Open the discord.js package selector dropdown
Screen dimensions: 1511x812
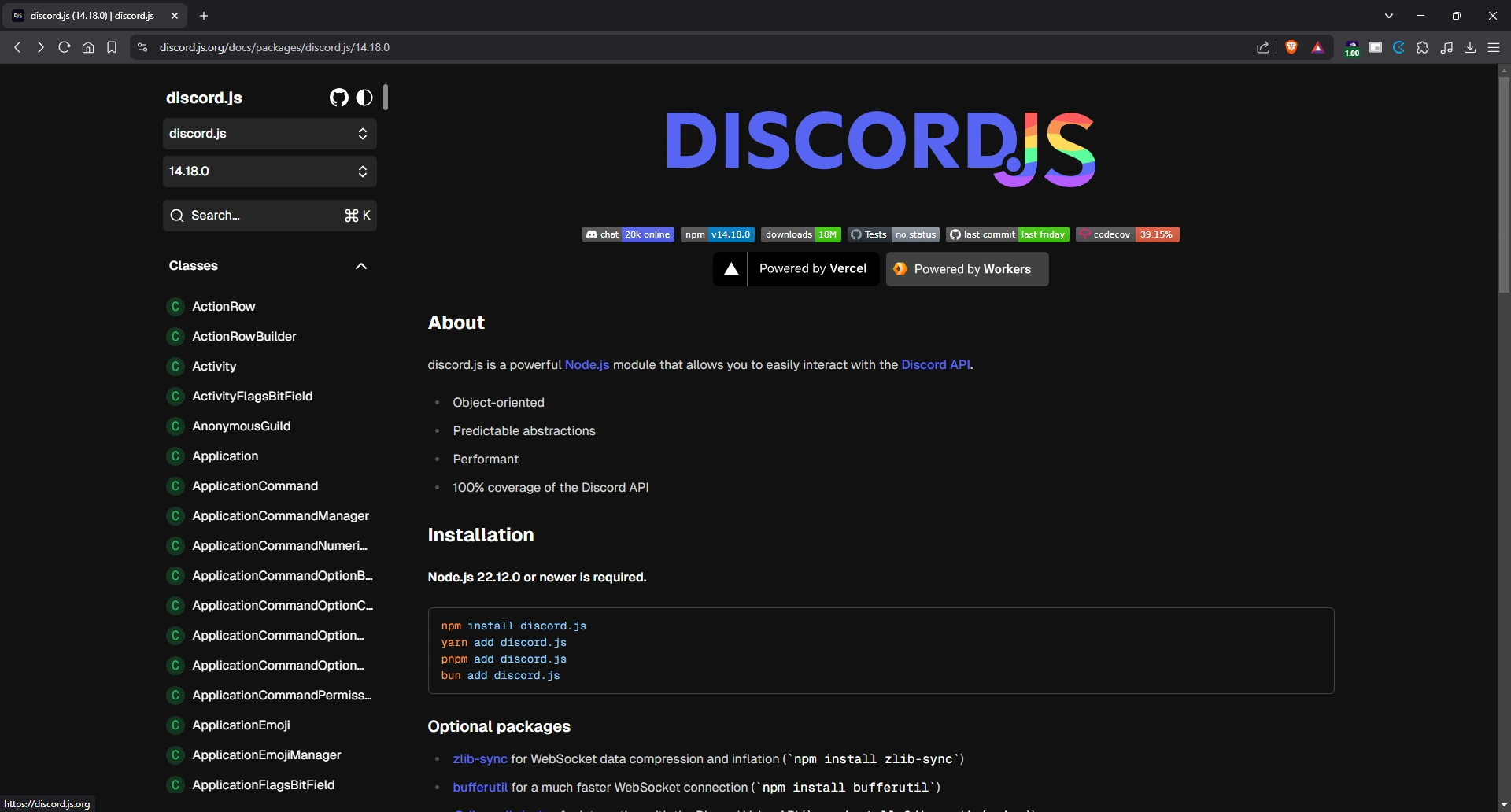pyautogui.click(x=269, y=134)
